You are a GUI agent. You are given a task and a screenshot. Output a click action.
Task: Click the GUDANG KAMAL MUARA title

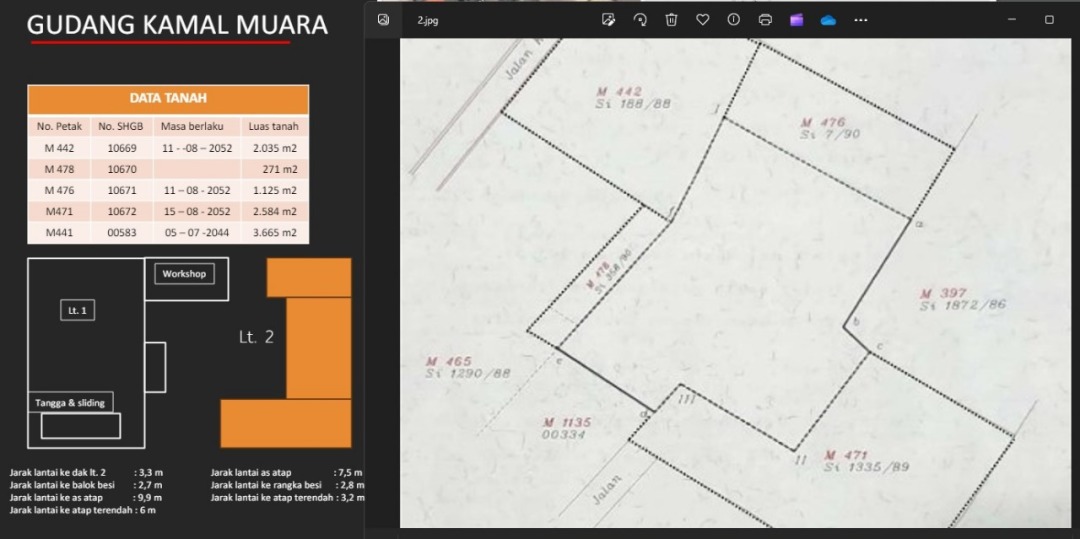point(177,25)
